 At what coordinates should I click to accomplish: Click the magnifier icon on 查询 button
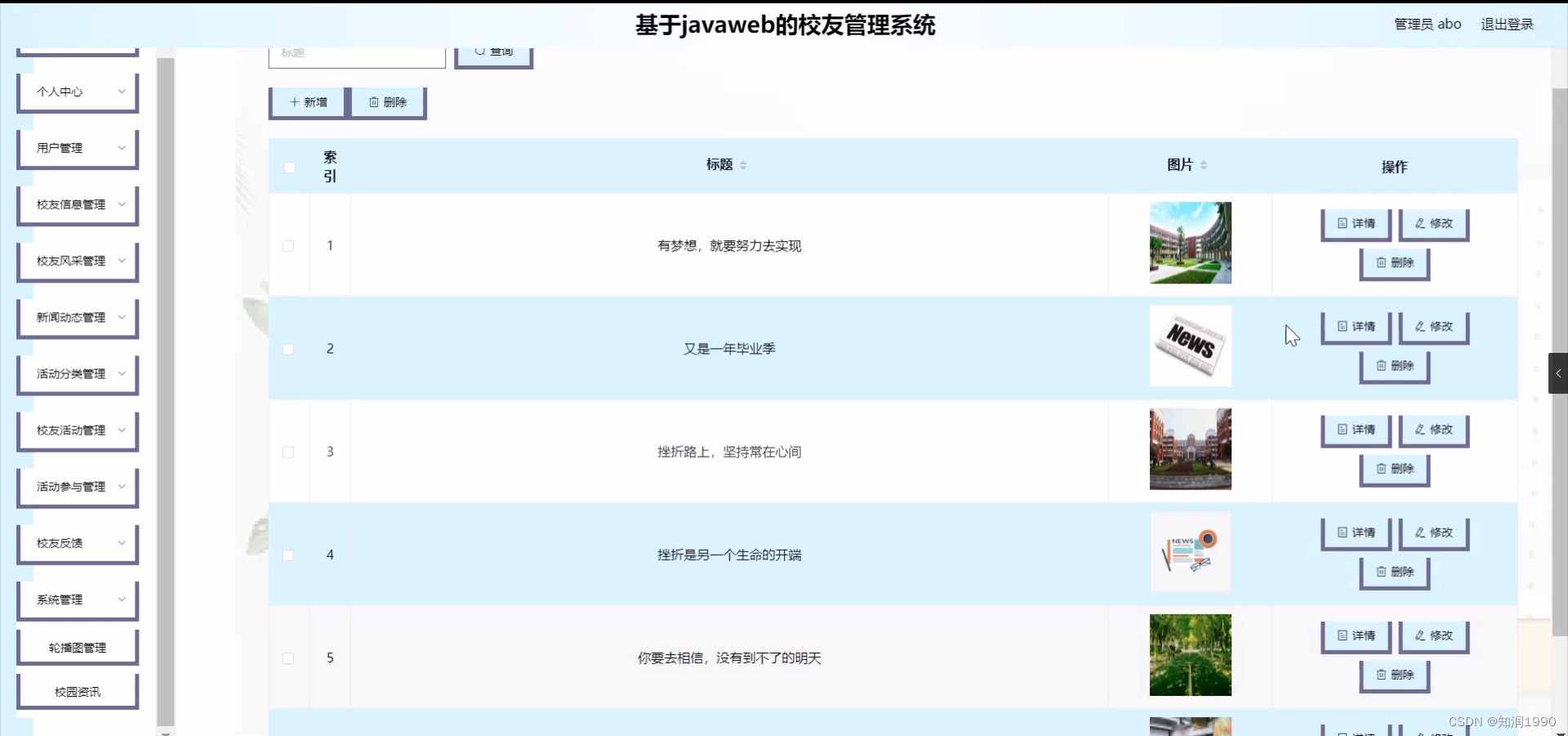[481, 51]
